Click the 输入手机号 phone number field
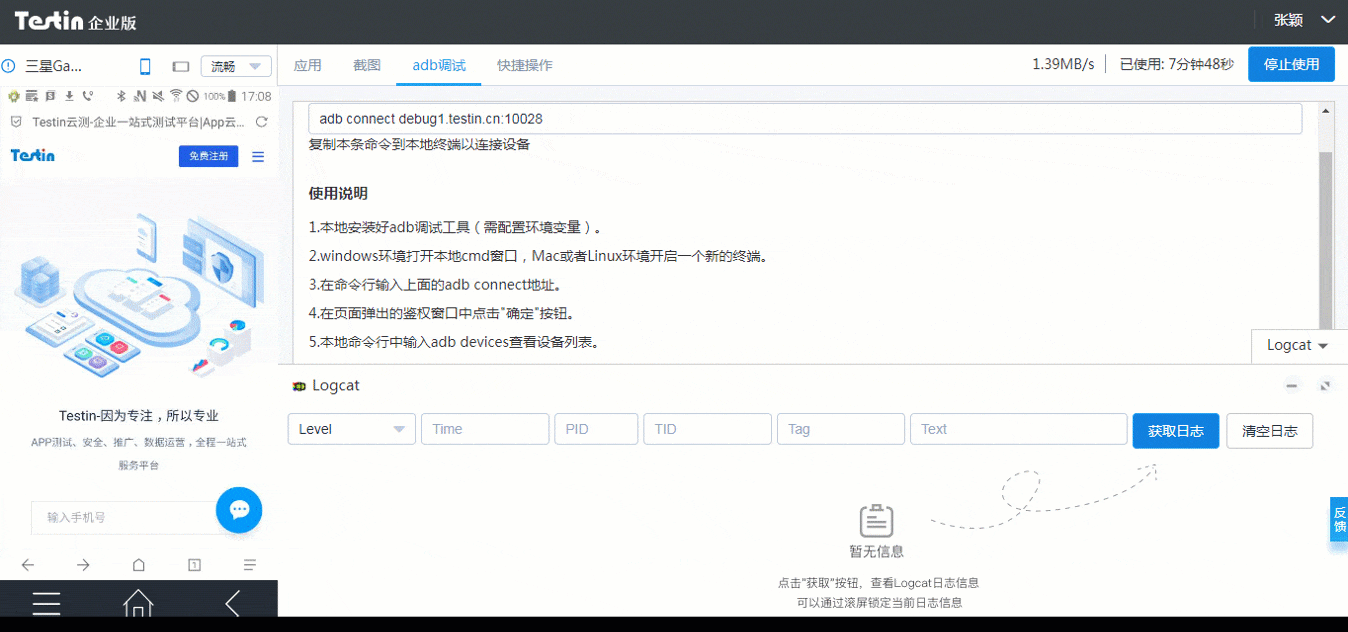Image resolution: width=1348 pixels, height=632 pixels. [x=125, y=517]
